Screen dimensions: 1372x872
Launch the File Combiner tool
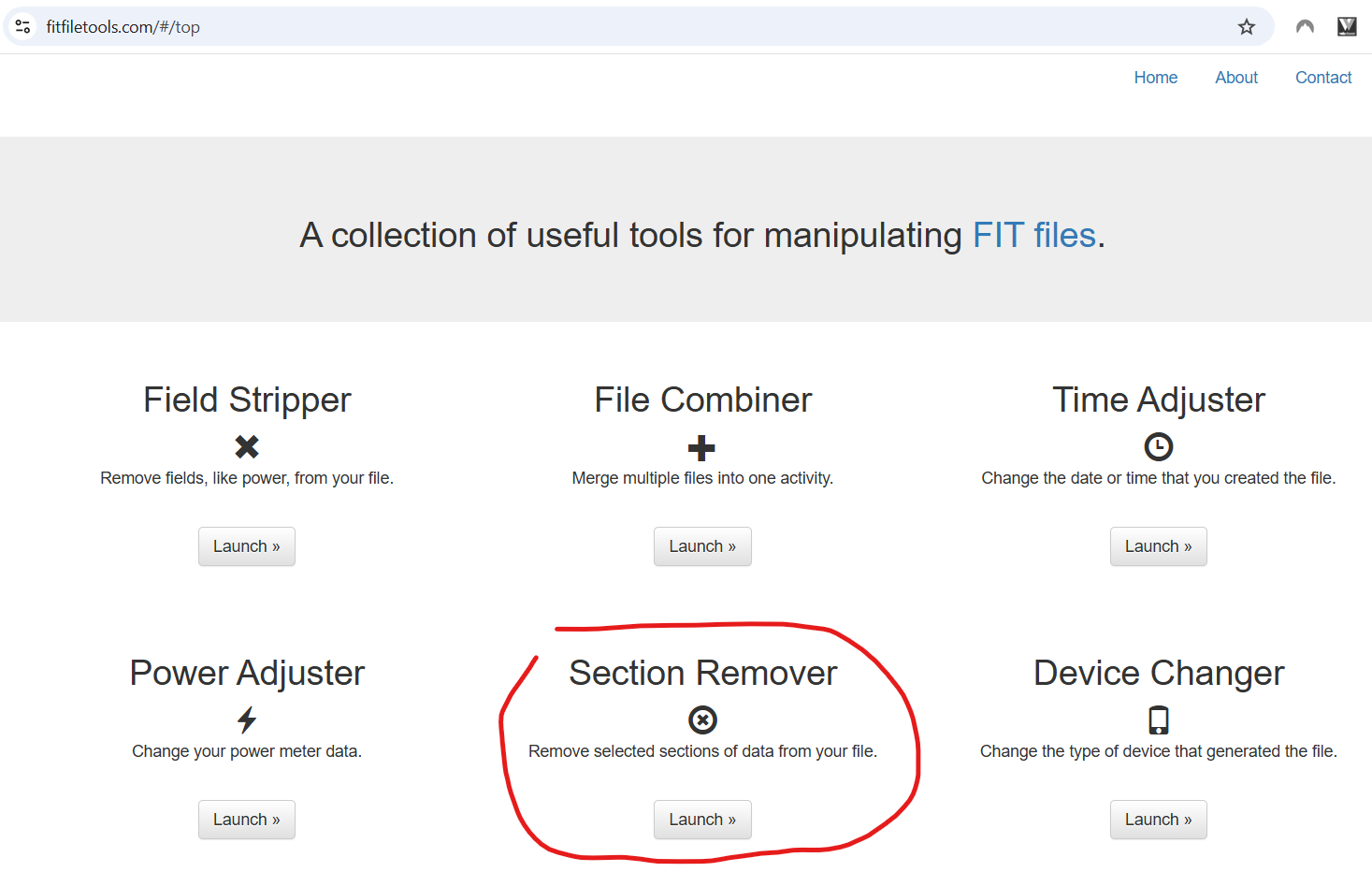click(x=702, y=546)
